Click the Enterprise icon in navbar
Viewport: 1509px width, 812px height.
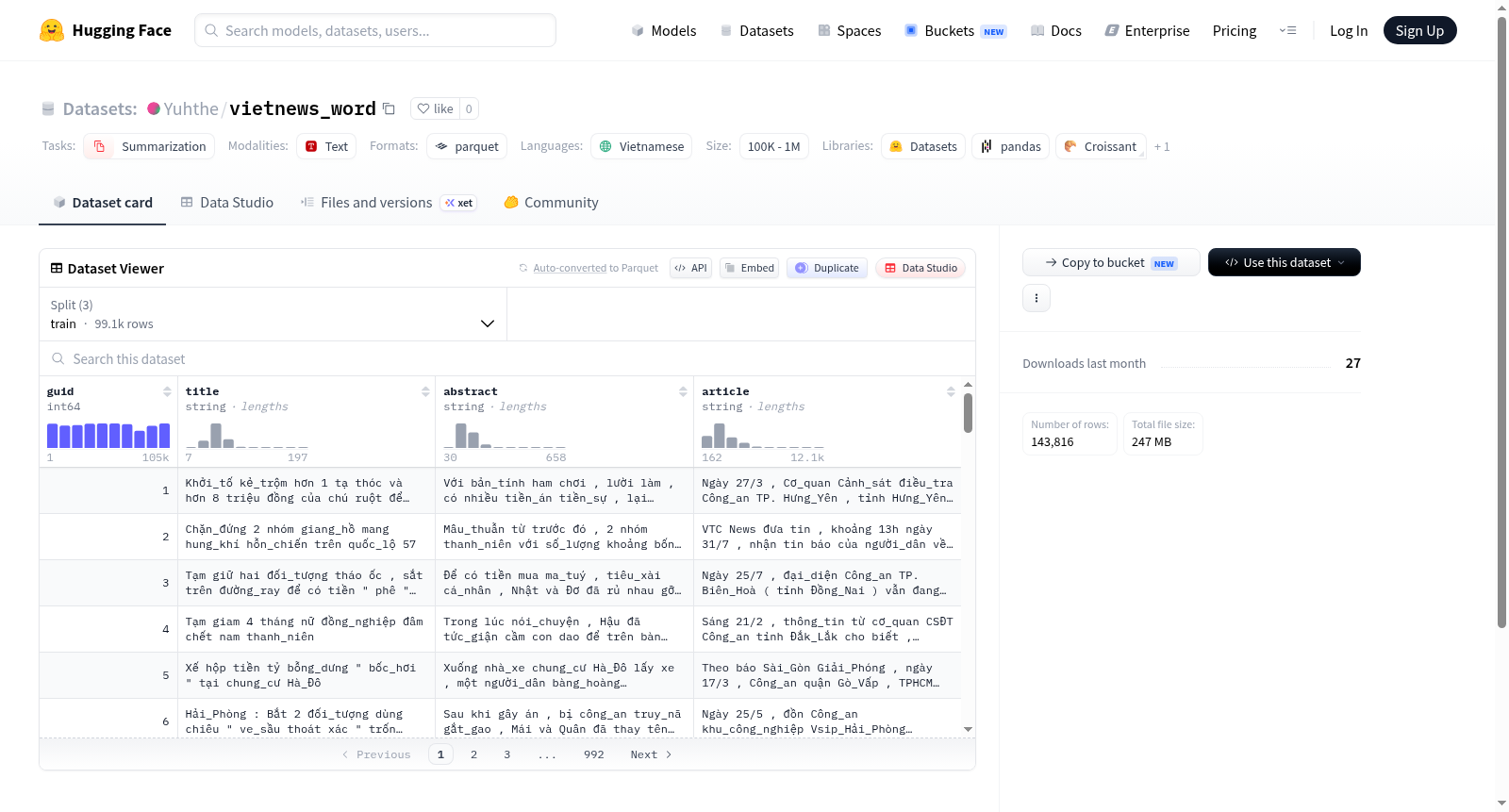tap(1112, 30)
